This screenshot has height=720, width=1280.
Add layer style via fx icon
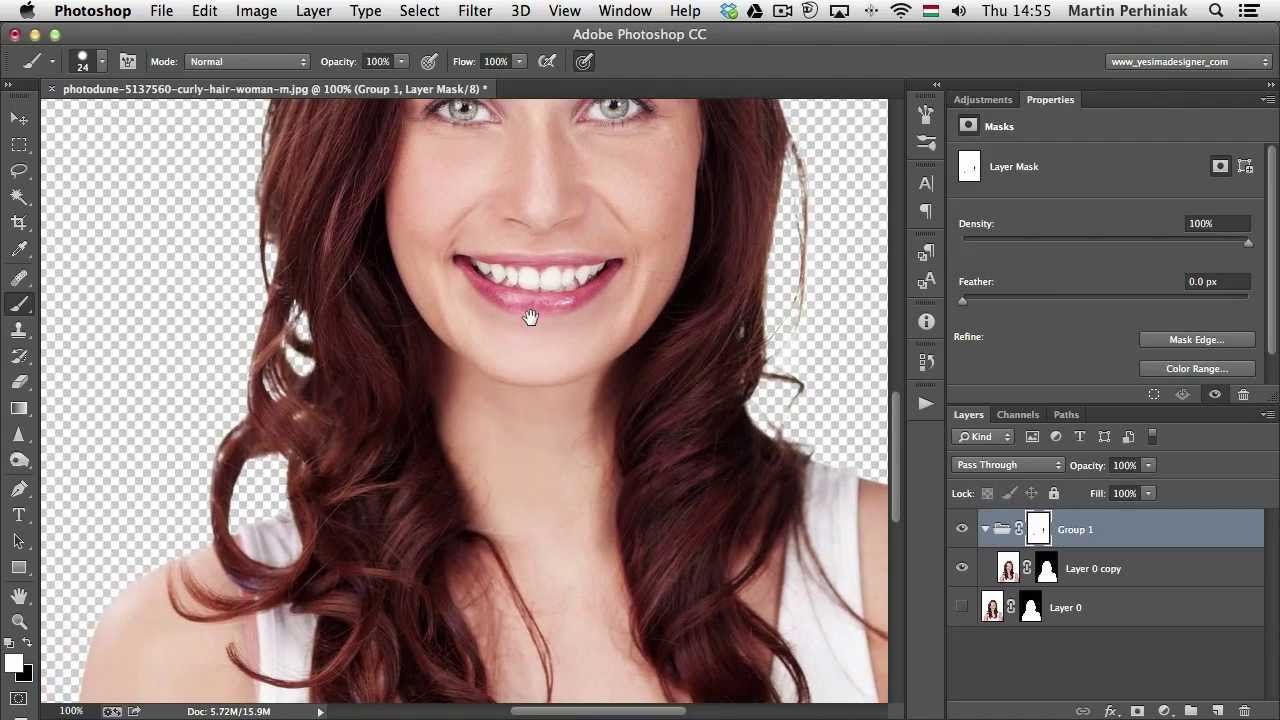pos(1110,711)
